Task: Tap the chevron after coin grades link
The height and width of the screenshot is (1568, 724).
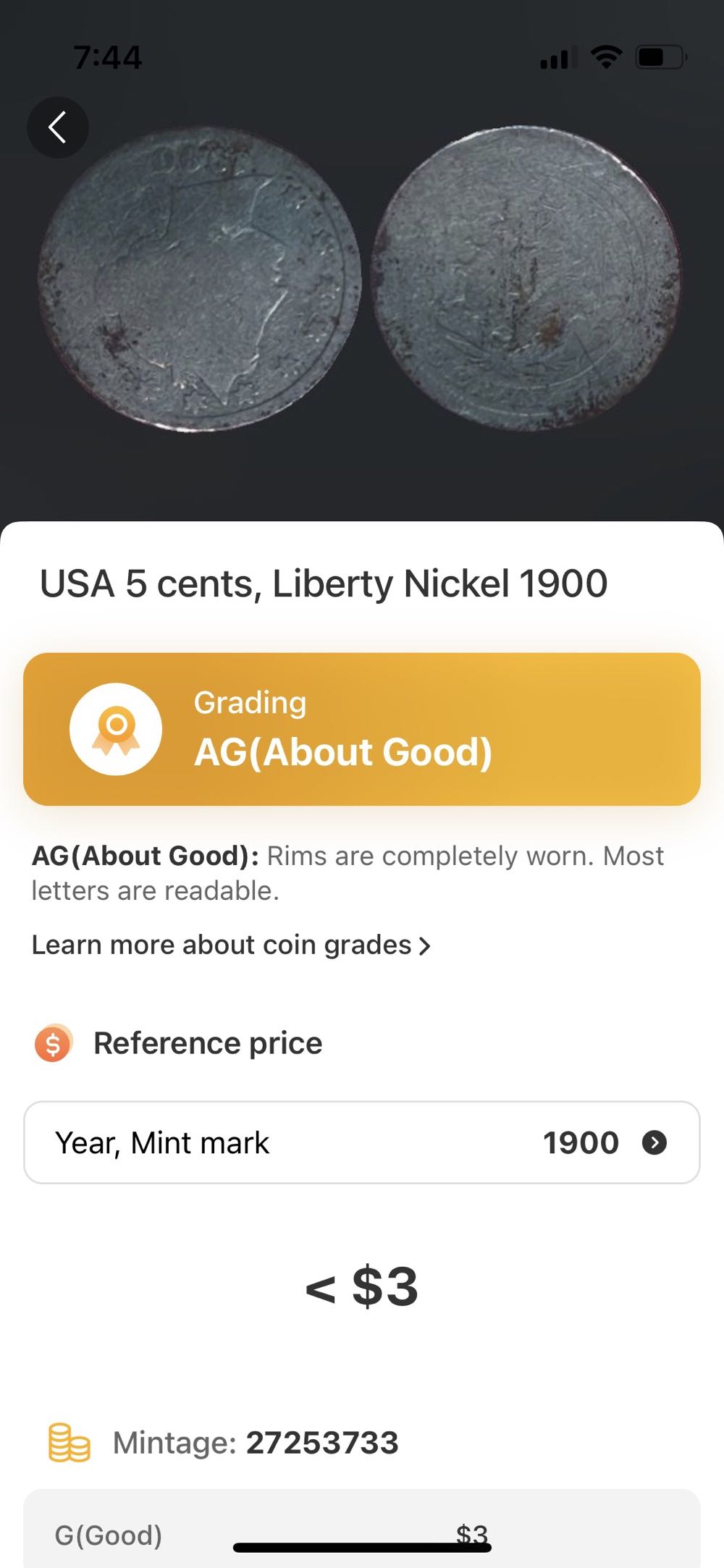Action: (425, 945)
